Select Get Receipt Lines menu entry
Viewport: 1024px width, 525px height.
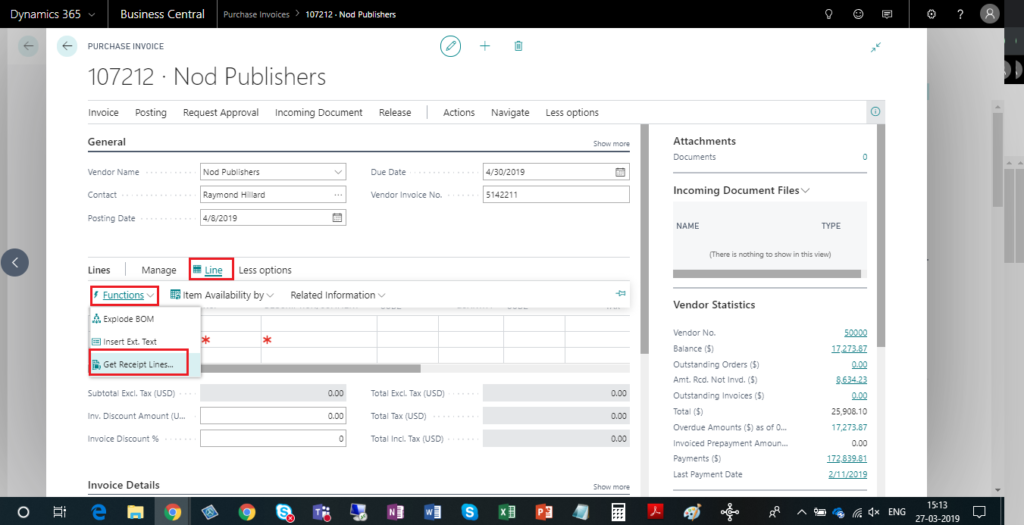click(x=144, y=365)
